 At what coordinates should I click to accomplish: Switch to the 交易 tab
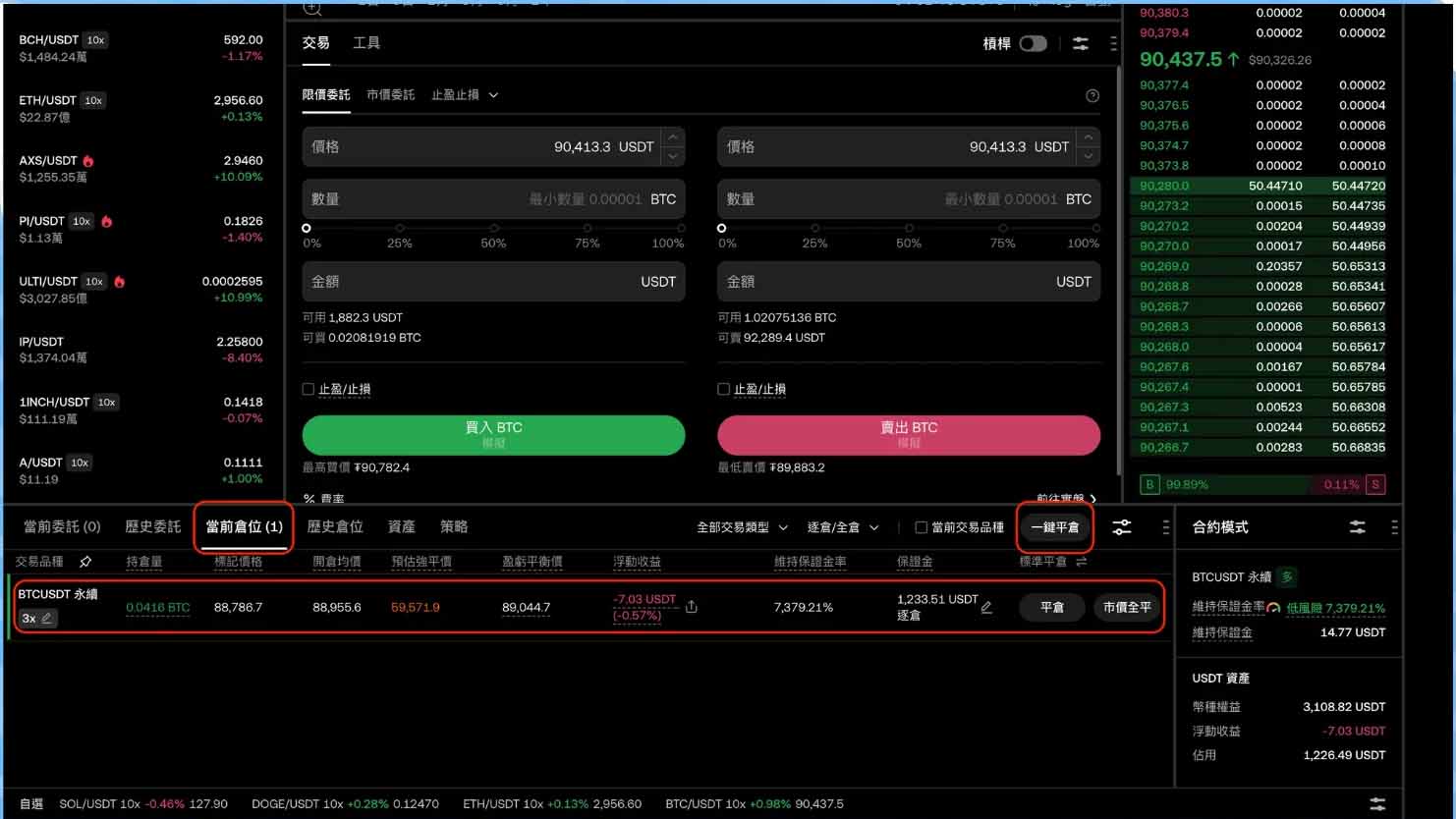pyautogui.click(x=315, y=43)
